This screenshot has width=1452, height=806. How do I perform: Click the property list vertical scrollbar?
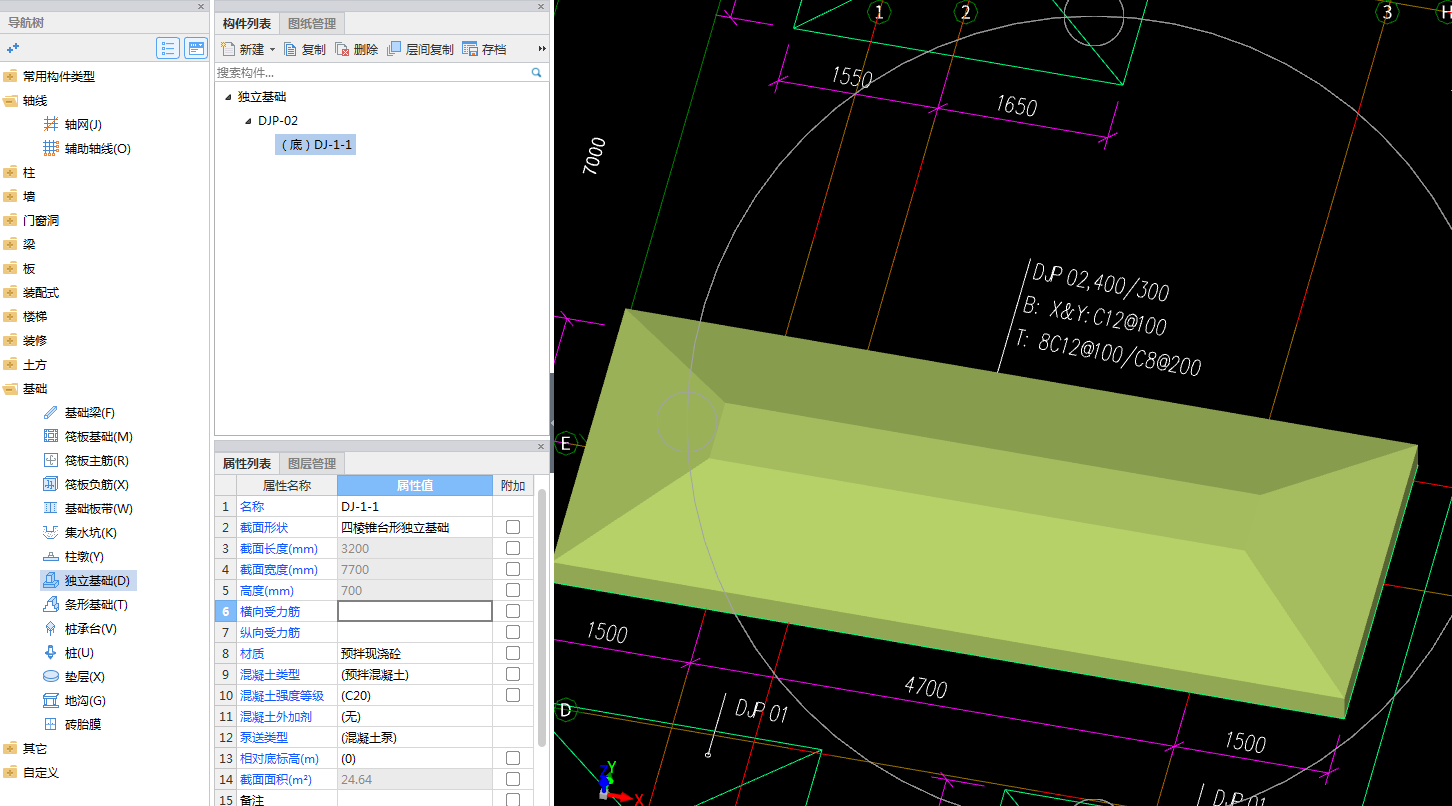542,616
